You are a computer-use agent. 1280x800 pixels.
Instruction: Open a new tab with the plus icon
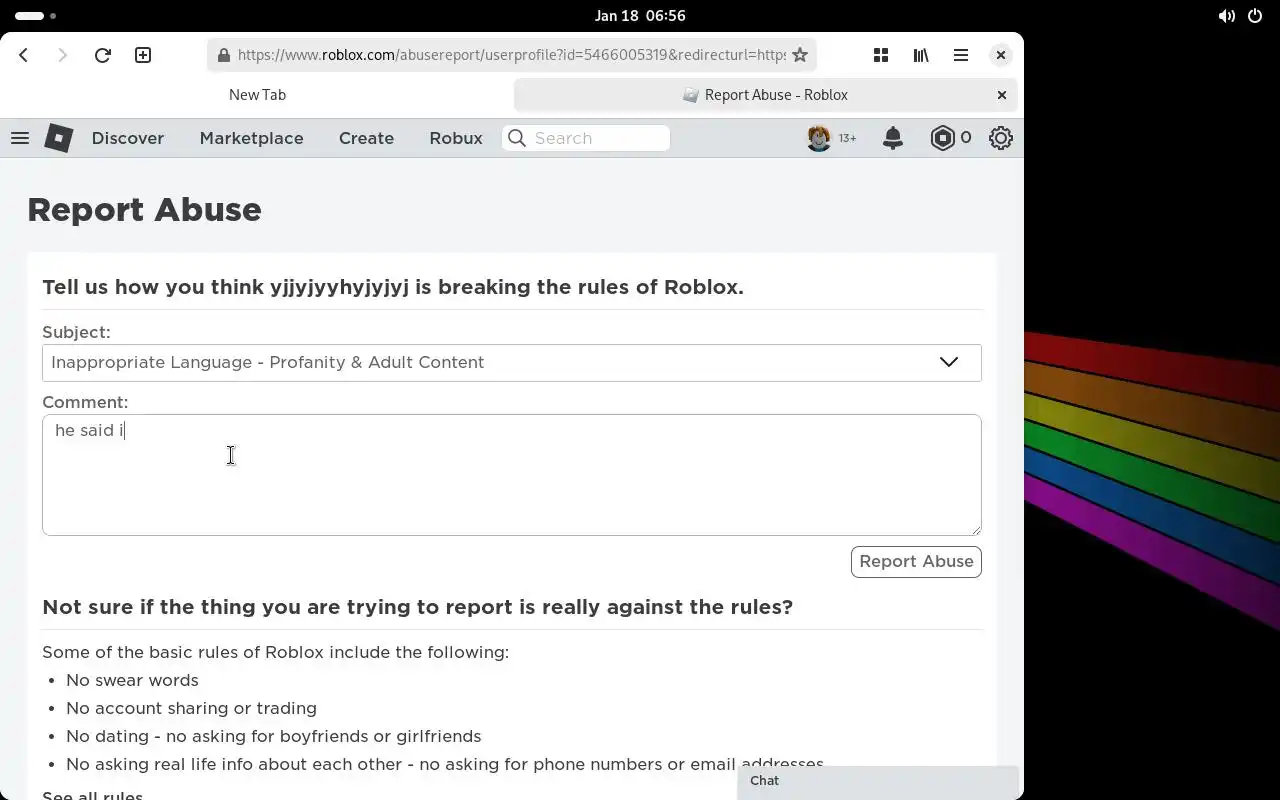pos(143,55)
